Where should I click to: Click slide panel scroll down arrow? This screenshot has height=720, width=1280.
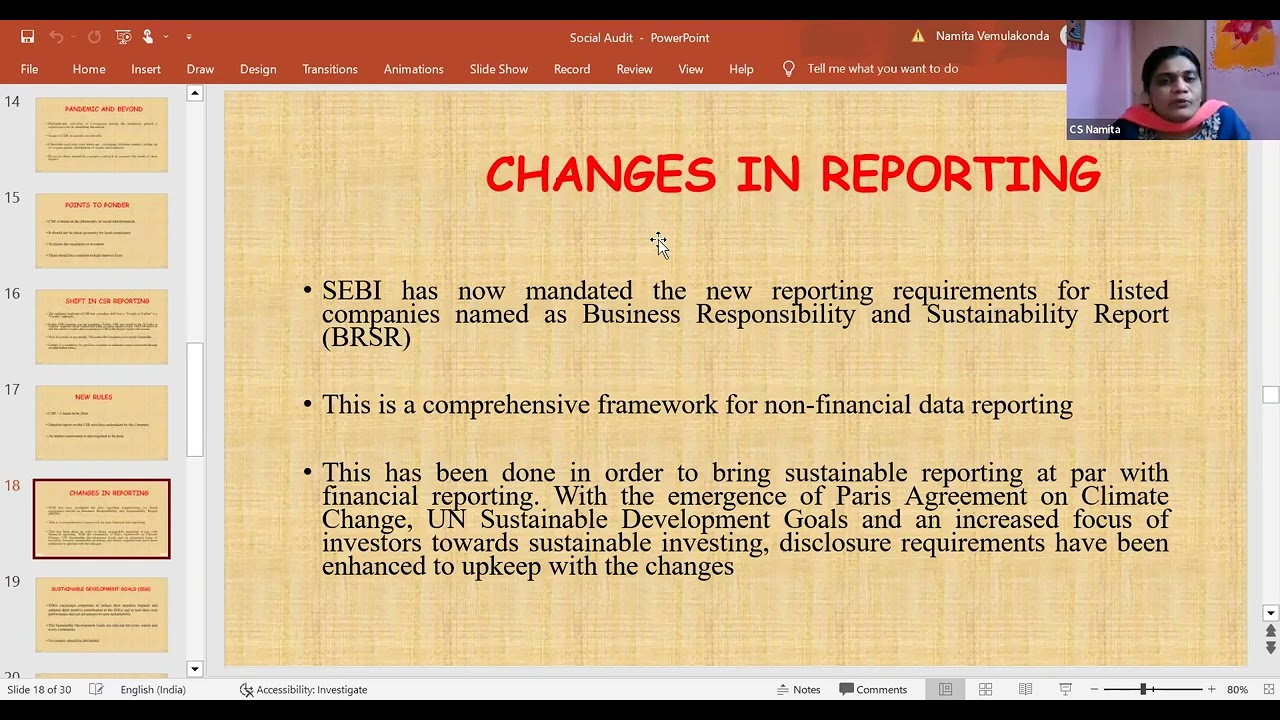pos(195,669)
